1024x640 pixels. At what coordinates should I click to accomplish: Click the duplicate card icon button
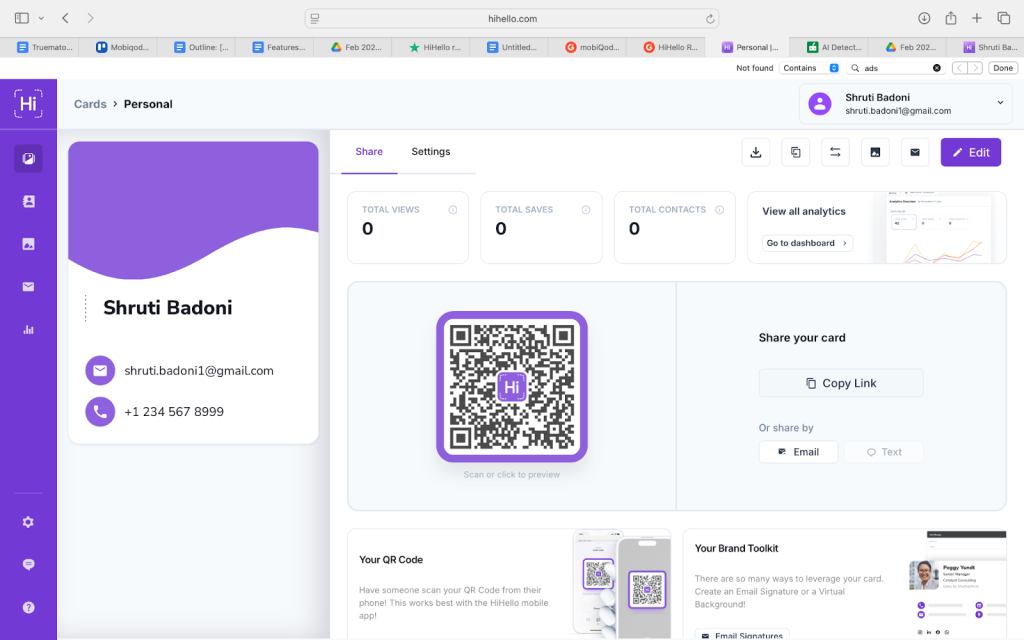point(796,152)
